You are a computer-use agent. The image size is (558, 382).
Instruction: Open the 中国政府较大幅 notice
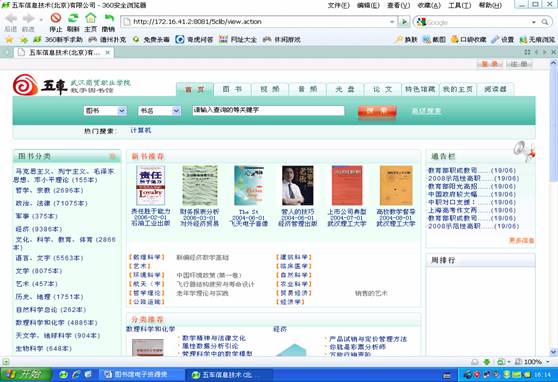point(472,194)
